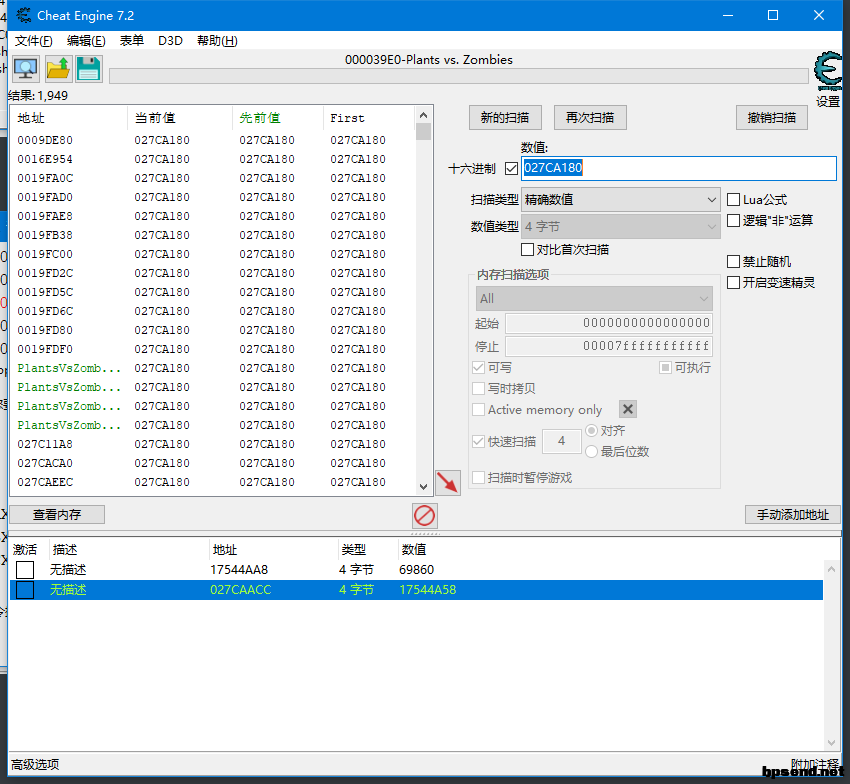Add selected addresses with red arrow
Viewport: 850px width, 784px height.
[x=448, y=483]
